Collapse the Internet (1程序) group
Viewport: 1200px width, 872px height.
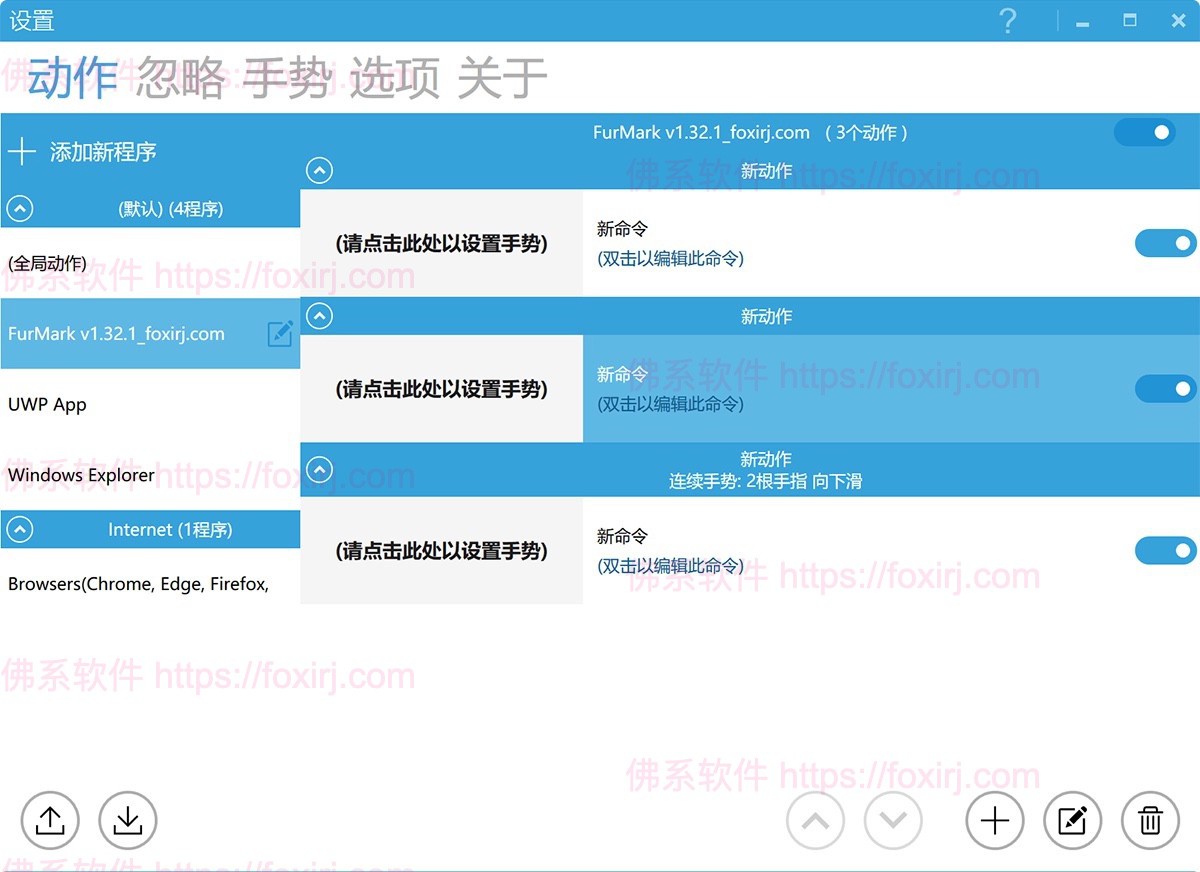click(18, 529)
